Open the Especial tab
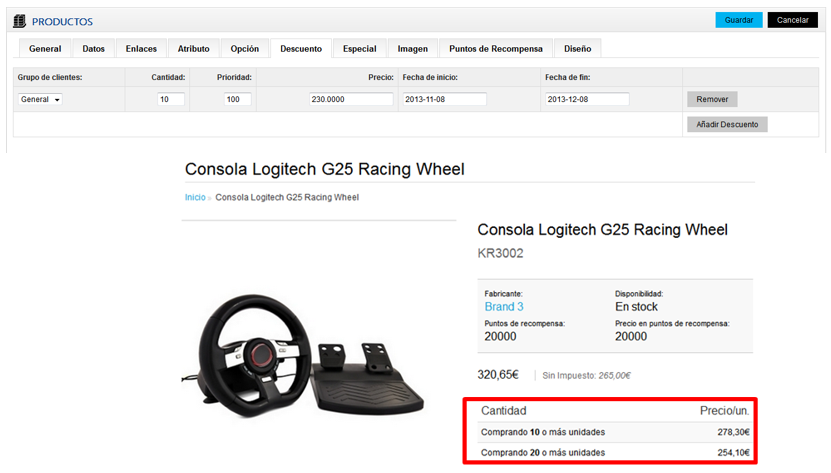The image size is (831, 473). click(359, 49)
